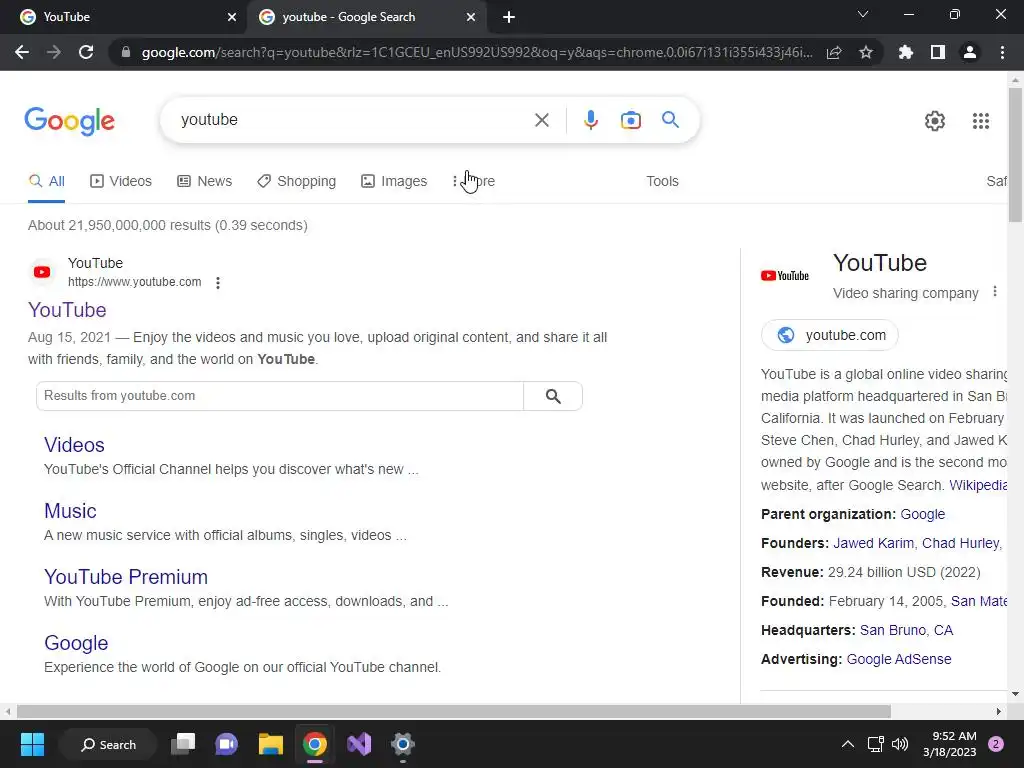Clear the search query with the X
Image resolution: width=1024 pixels, height=768 pixels.
click(541, 120)
